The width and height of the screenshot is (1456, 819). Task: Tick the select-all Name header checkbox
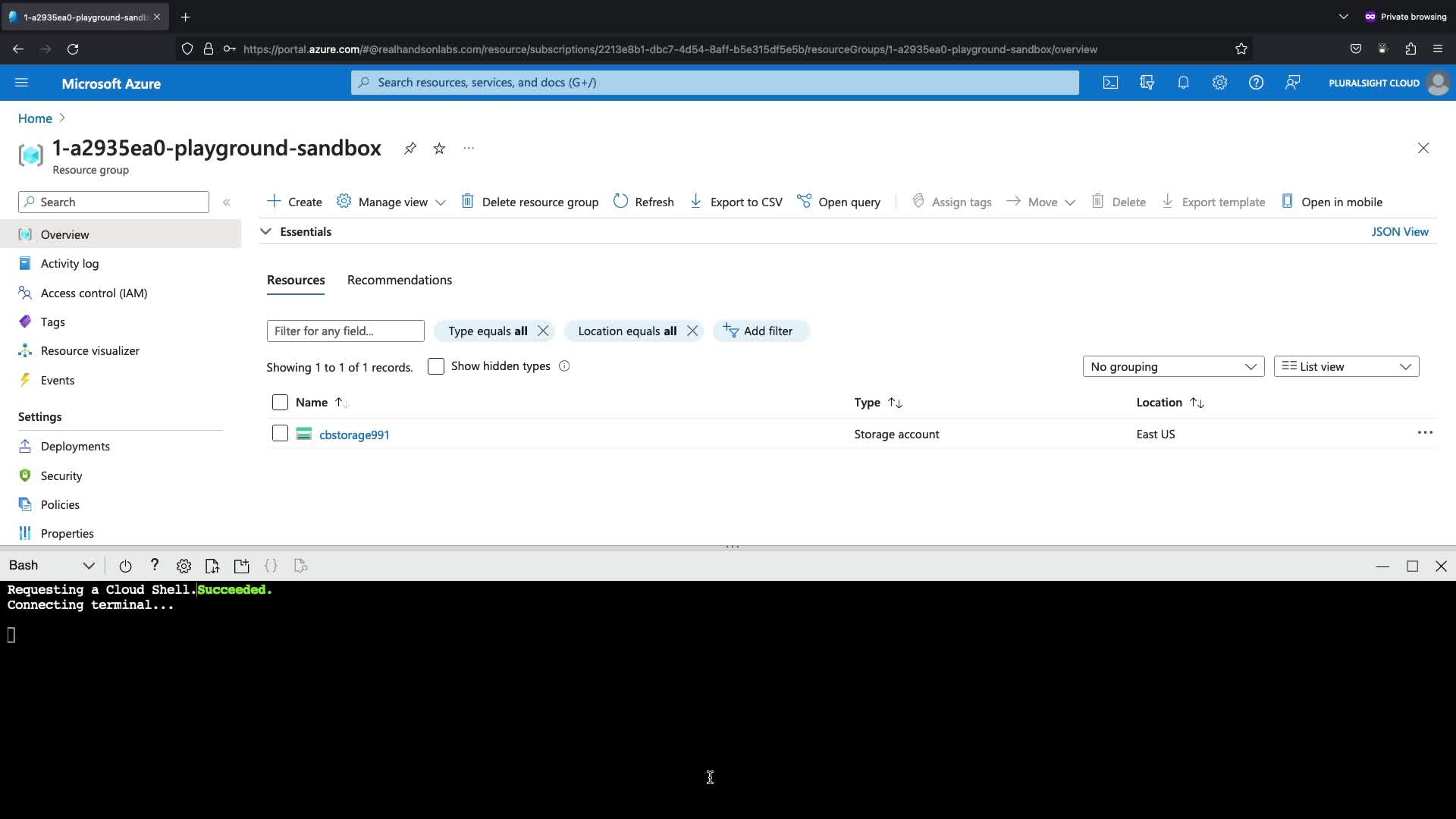click(280, 403)
